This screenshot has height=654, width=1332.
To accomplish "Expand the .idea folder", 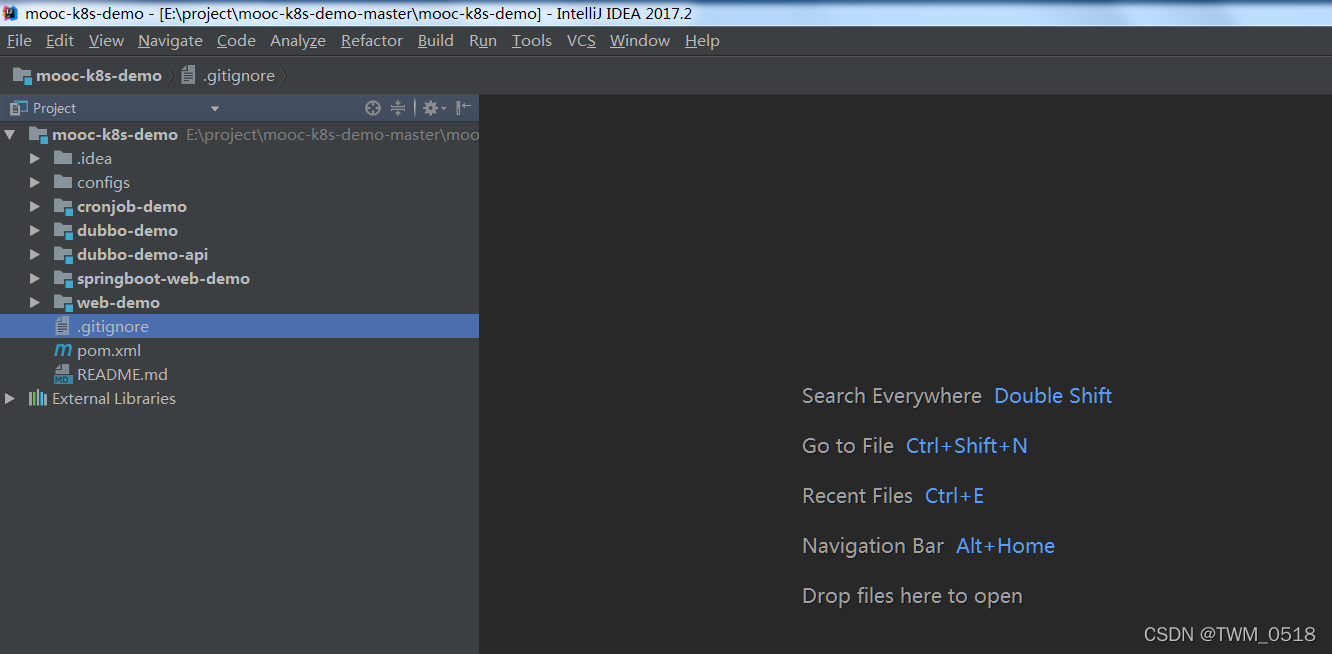I will pyautogui.click(x=35, y=158).
